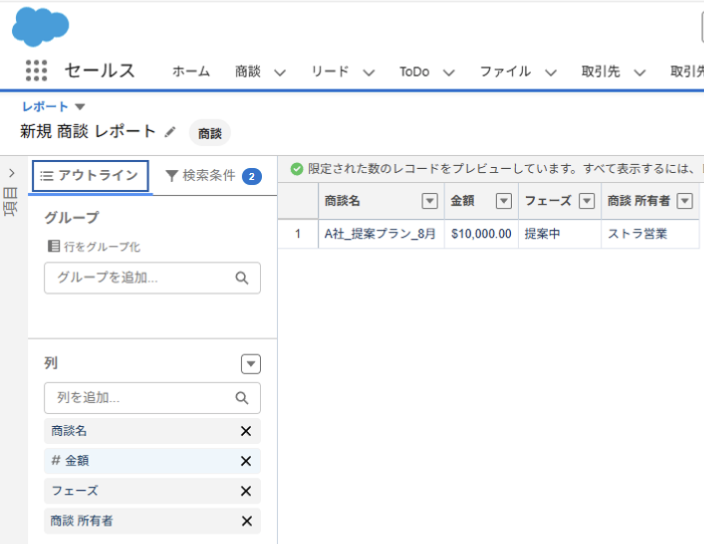This screenshot has width=704, height=544.
Task: Open ファイル nav menu chevron
Action: pos(550,73)
